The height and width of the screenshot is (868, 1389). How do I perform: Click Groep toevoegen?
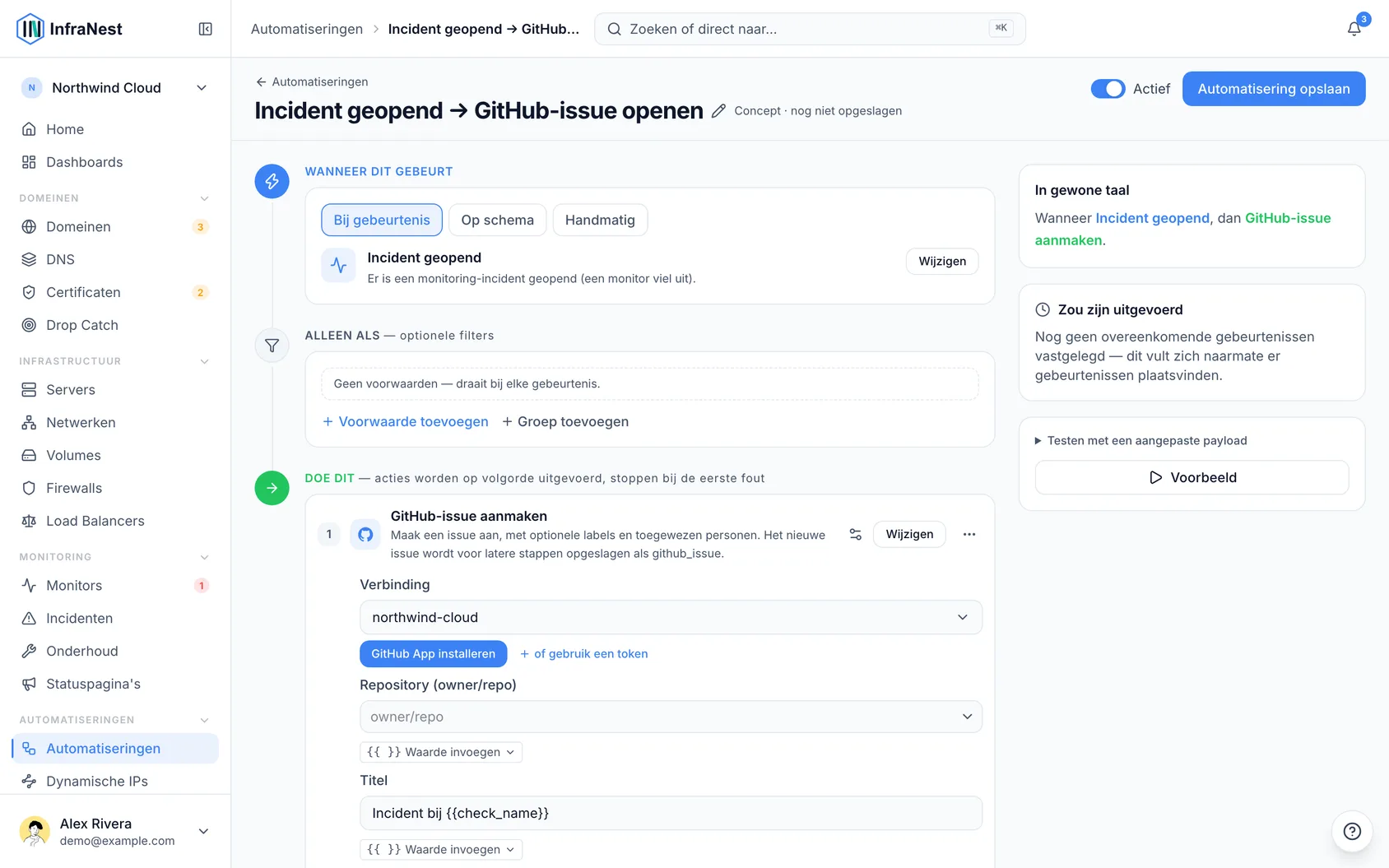point(565,421)
